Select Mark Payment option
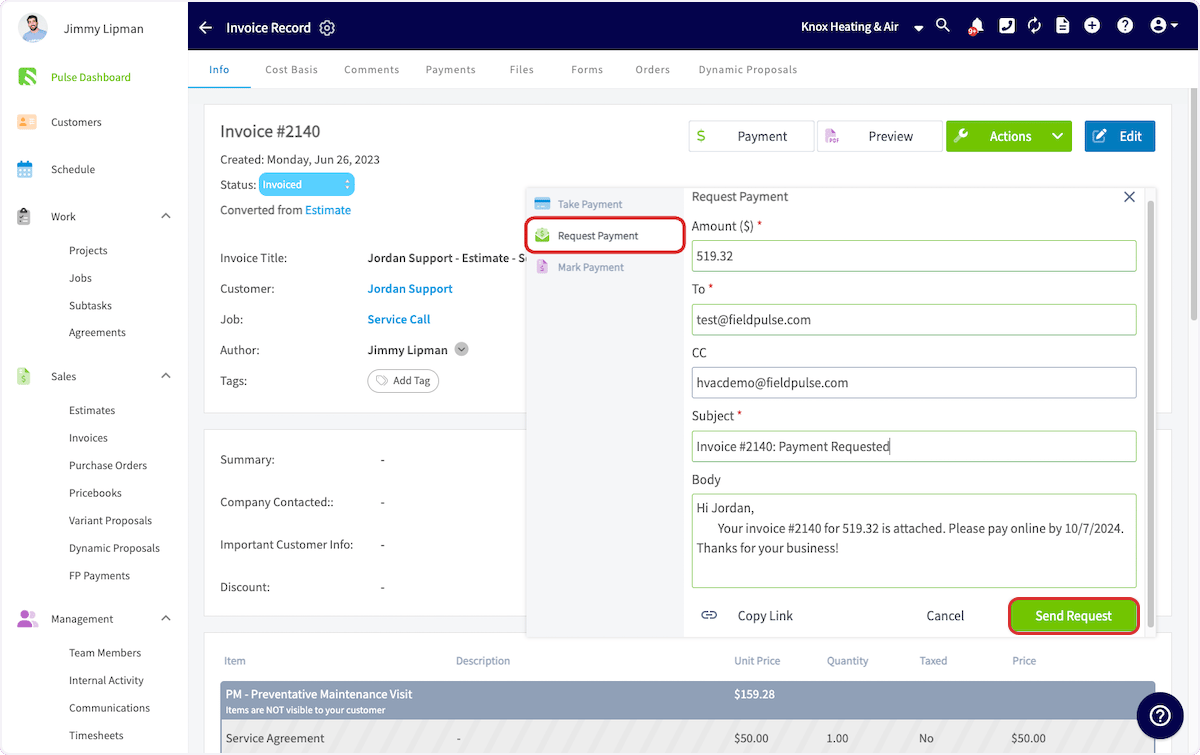Image resolution: width=1200 pixels, height=755 pixels. pyautogui.click(x=590, y=267)
